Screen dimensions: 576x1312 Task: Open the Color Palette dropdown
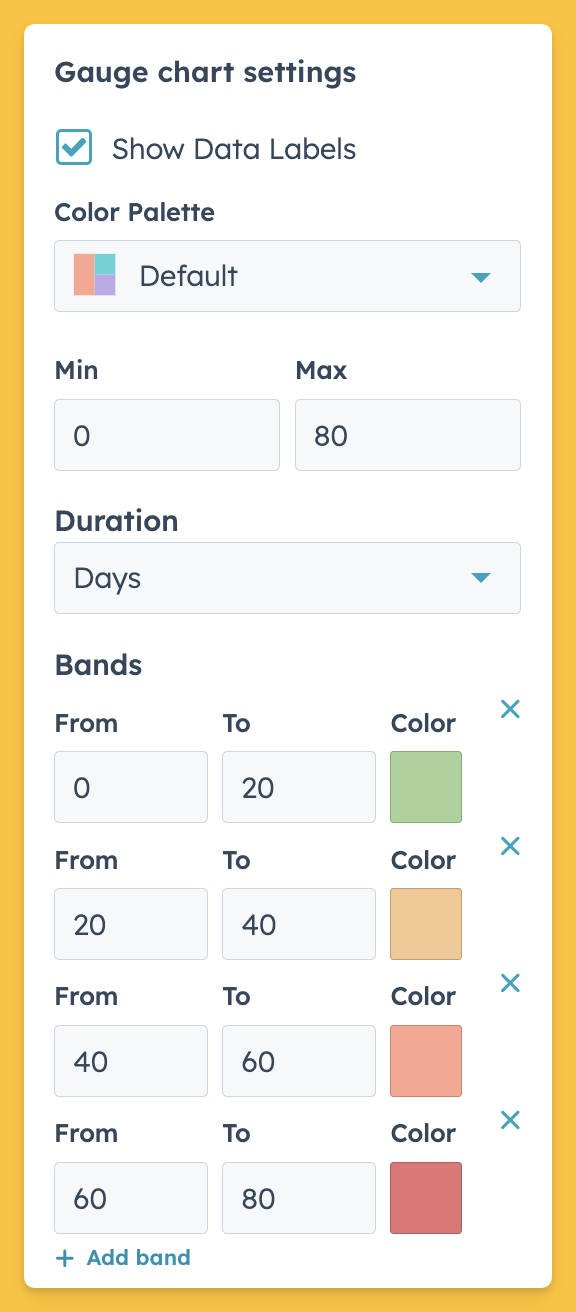click(287, 276)
